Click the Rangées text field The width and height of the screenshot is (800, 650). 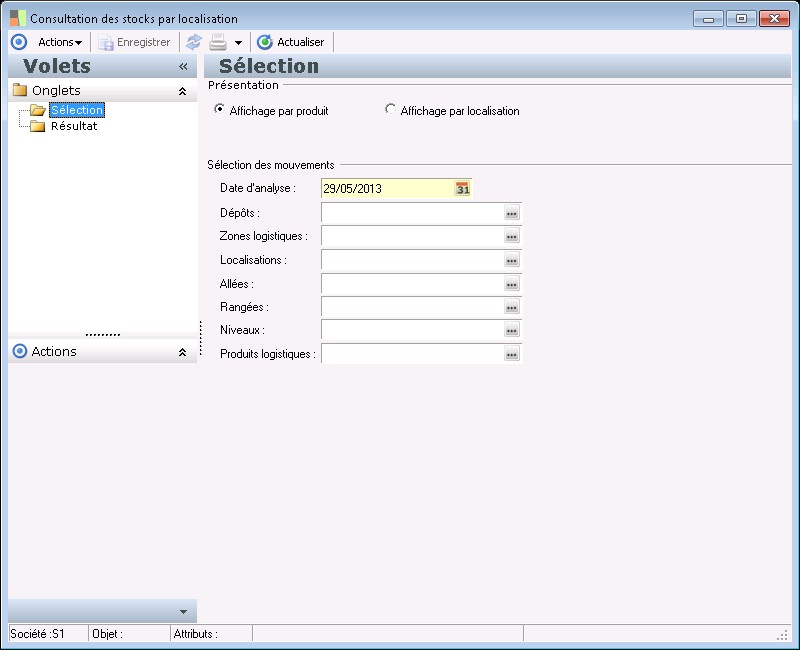[x=412, y=307]
